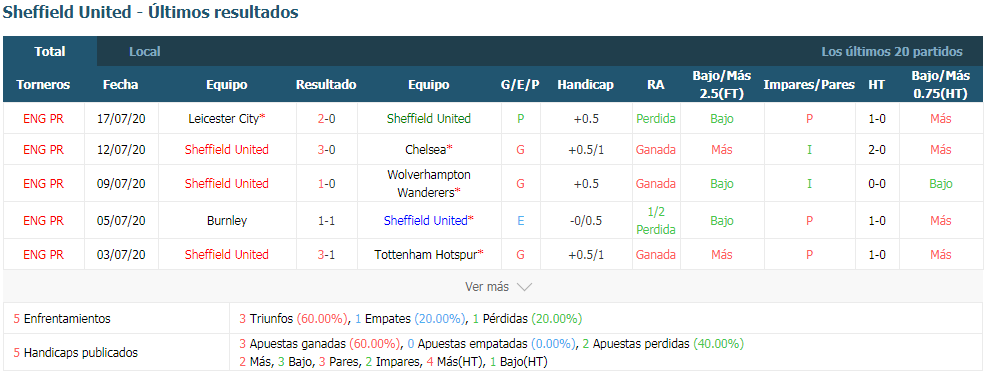Click the blue Sheffield United link in Burnley row
Screen dimensions: 986x374
426,221
